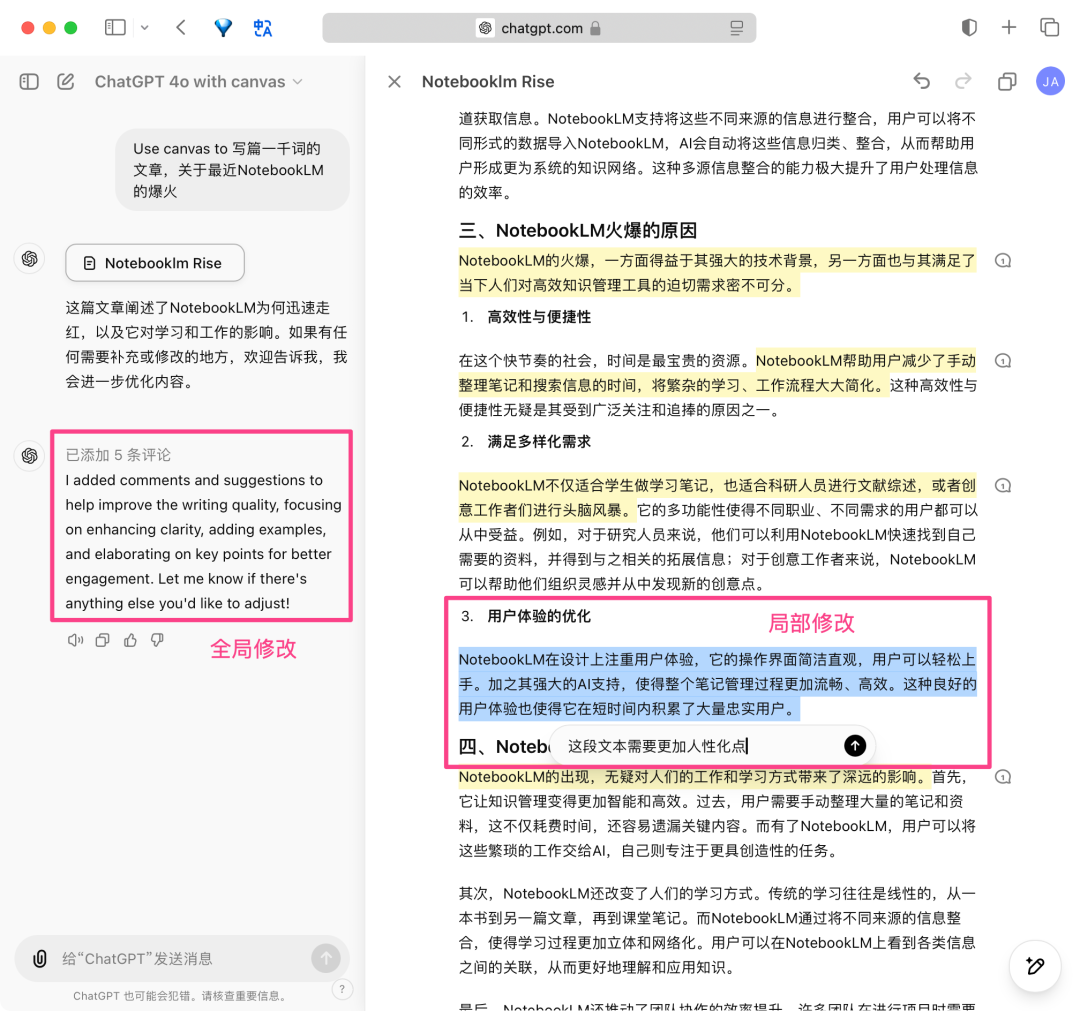1080x1011 pixels.
Task: Open the translate extension icon
Action: (x=262, y=28)
